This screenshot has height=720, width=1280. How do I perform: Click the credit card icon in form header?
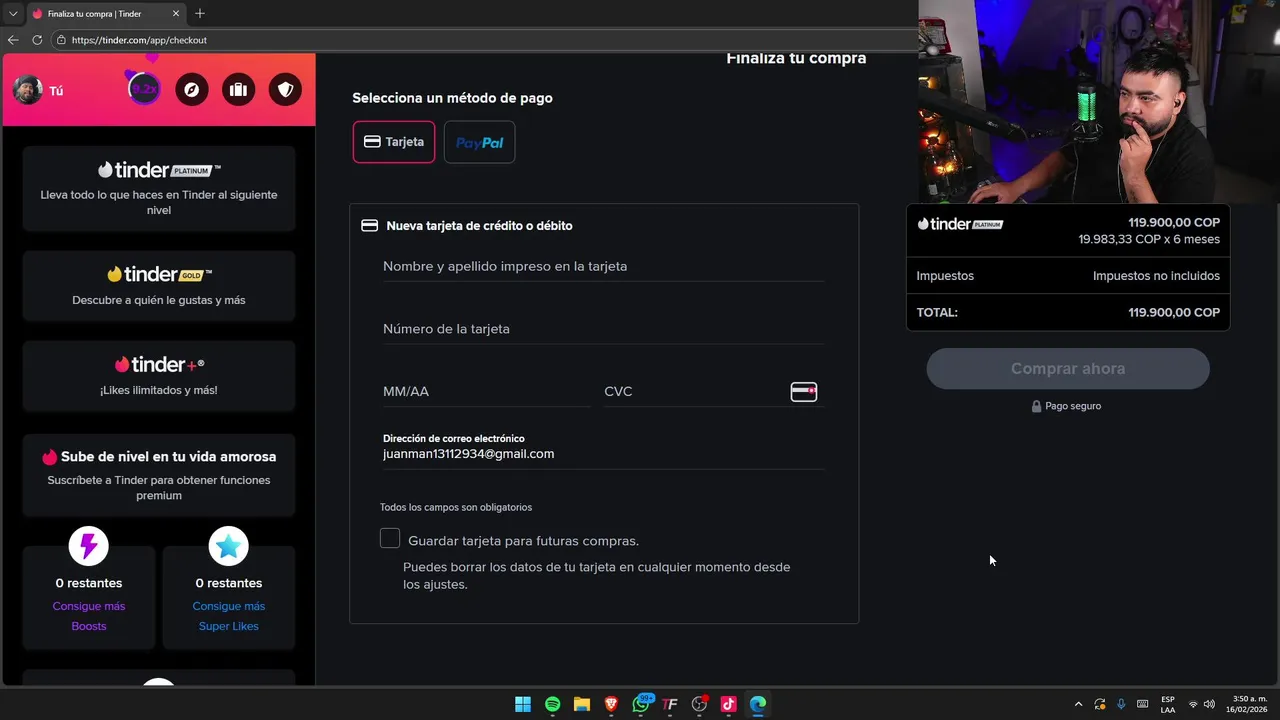pos(369,226)
